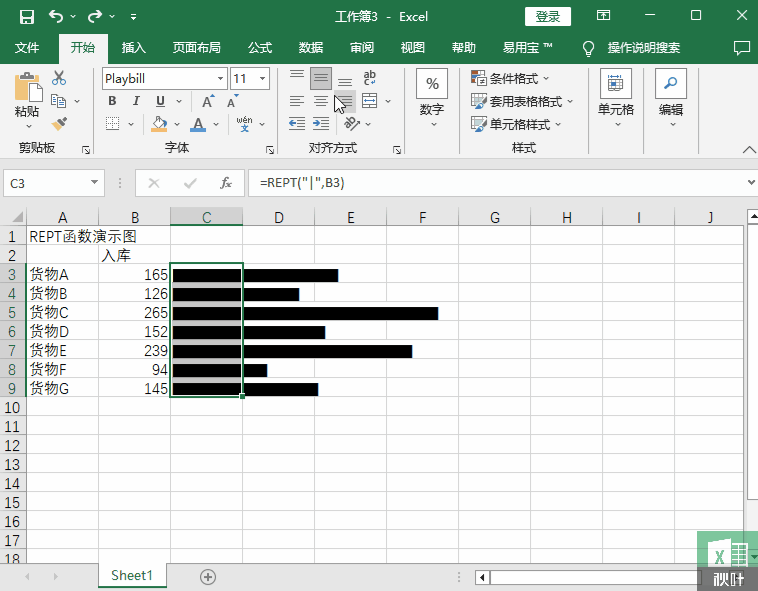Toggle Italic formatting

point(136,101)
